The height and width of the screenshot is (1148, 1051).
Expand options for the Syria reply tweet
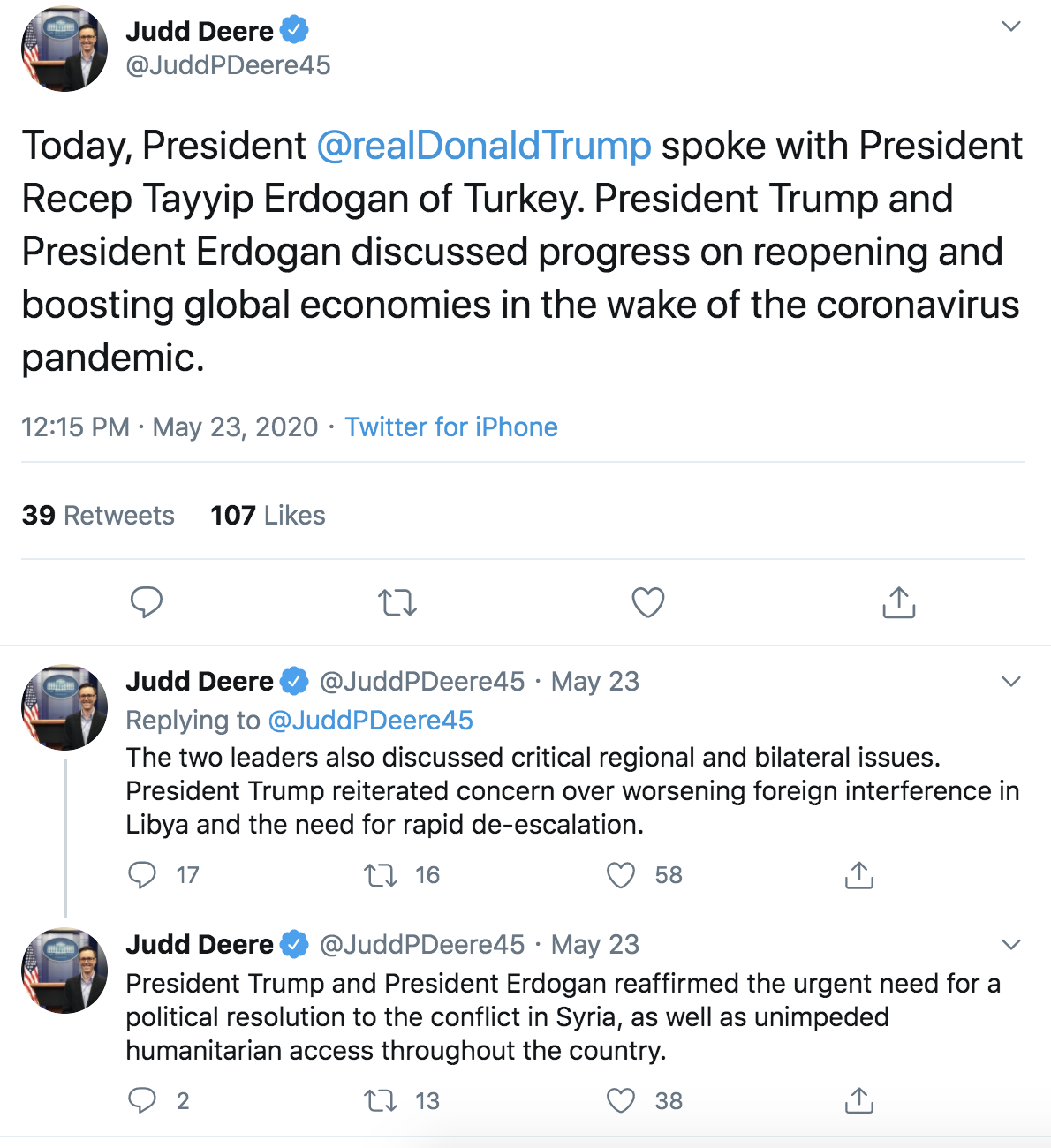click(x=1011, y=945)
